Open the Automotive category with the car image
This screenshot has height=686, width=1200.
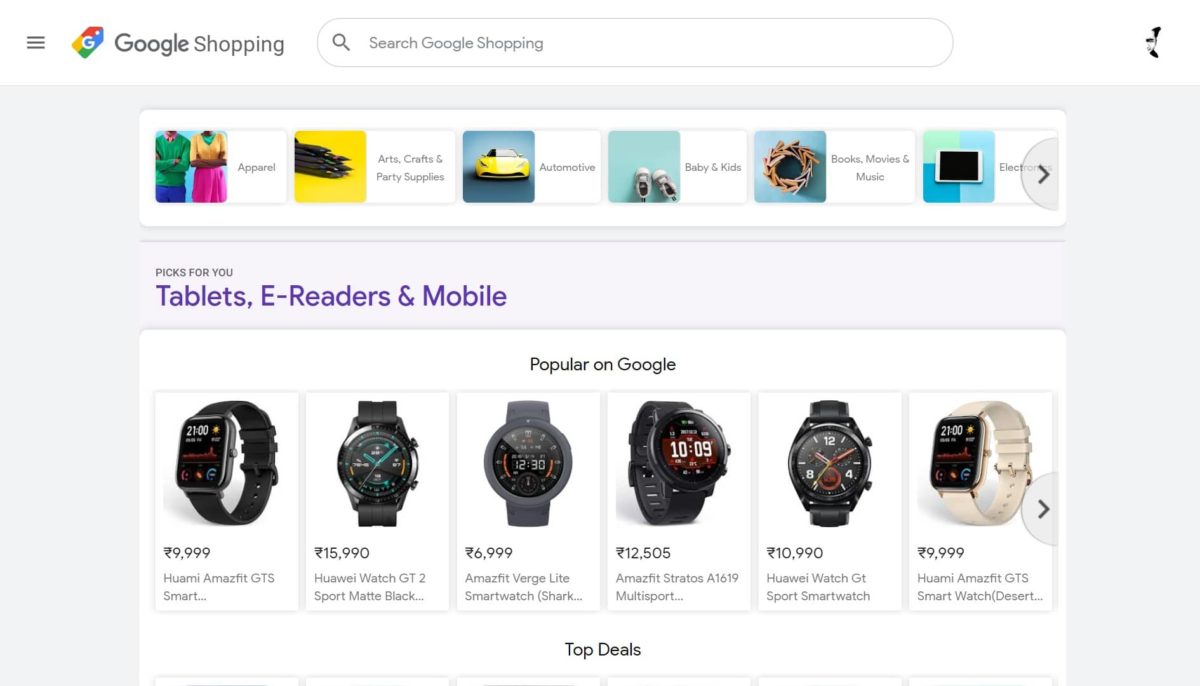530,167
